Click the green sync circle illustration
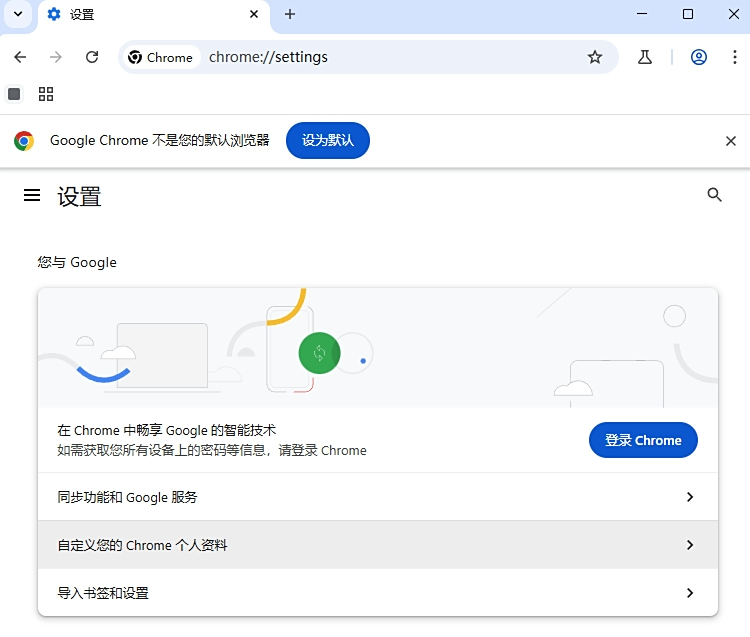Image resolution: width=750 pixels, height=637 pixels. point(319,353)
